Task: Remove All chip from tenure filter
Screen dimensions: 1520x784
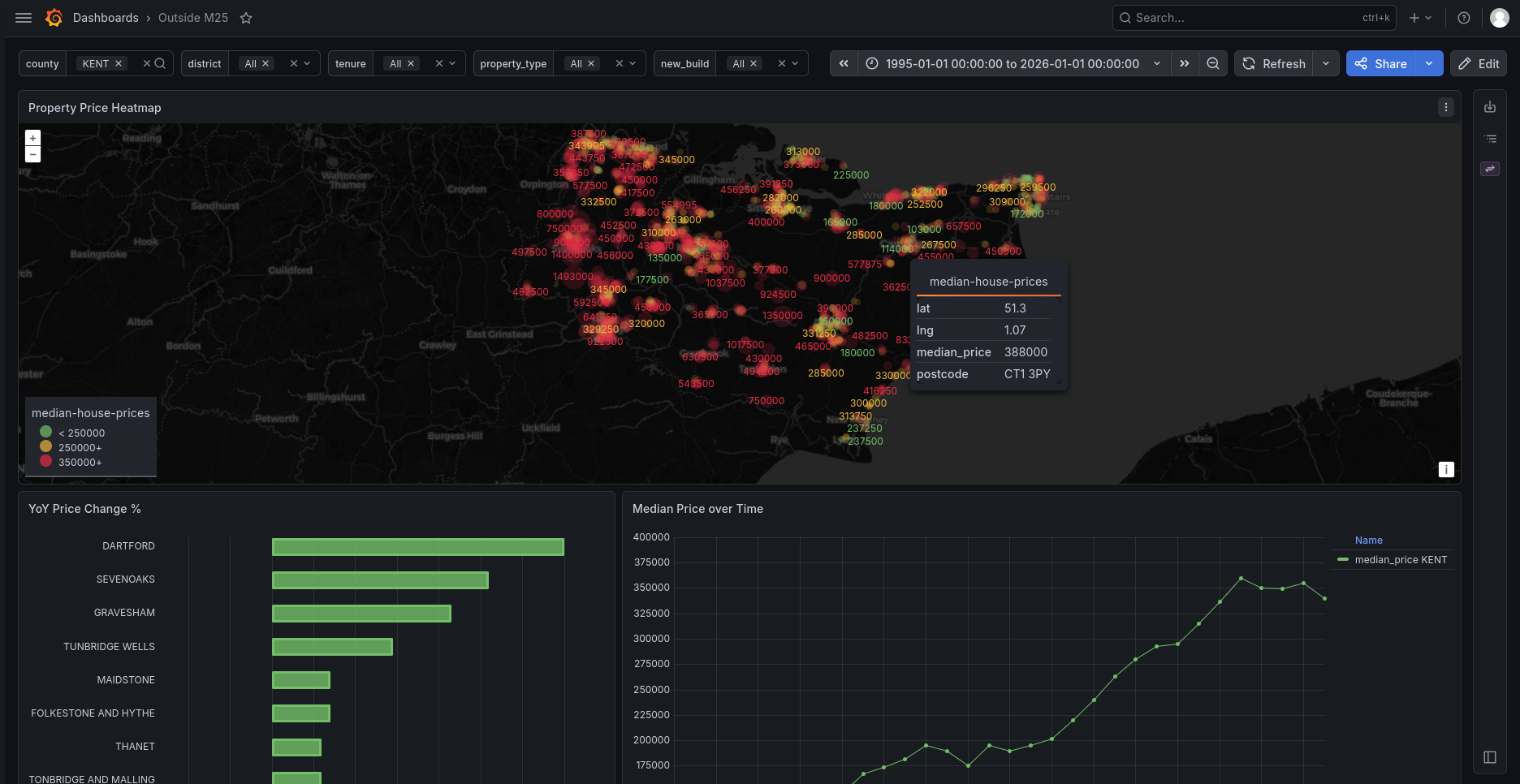Action: [411, 63]
